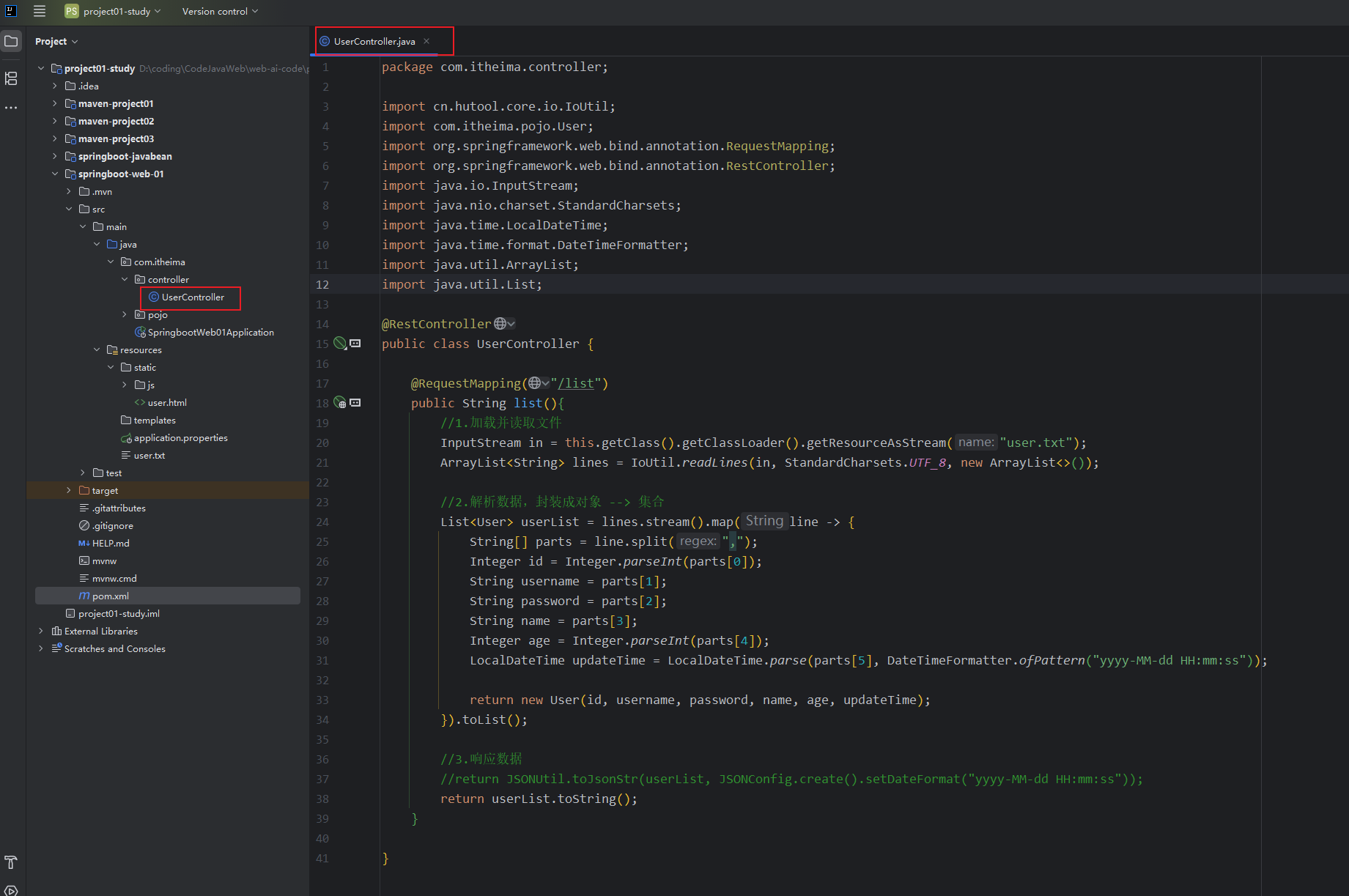
Task: Close the UserController.java tab
Action: pos(426,41)
